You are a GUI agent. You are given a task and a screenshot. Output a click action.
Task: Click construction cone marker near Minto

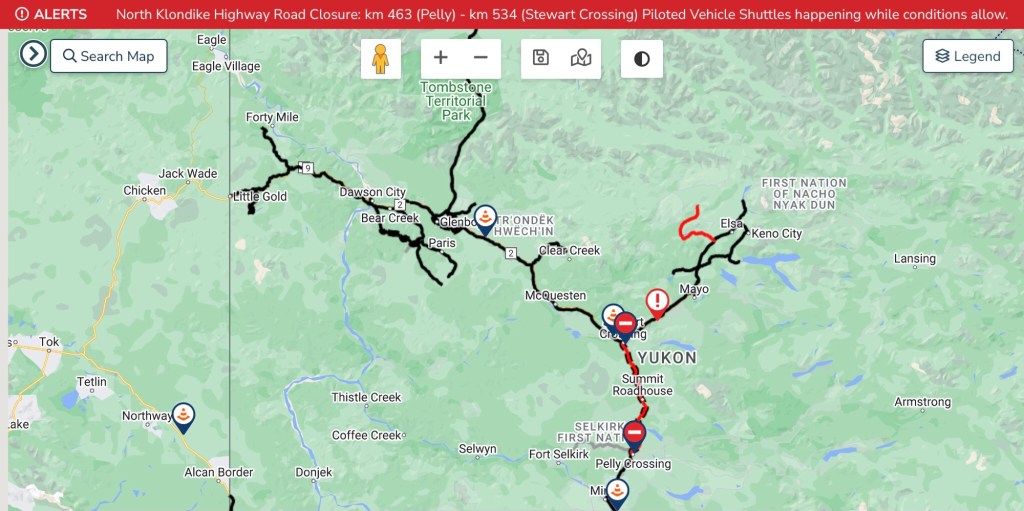(x=617, y=493)
